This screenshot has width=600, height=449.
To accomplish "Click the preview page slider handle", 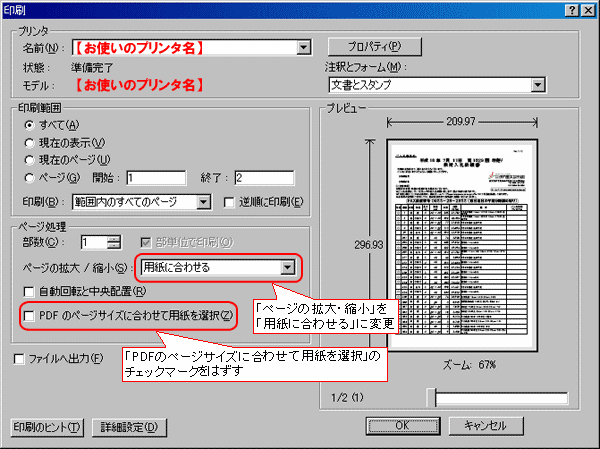I will [431, 398].
